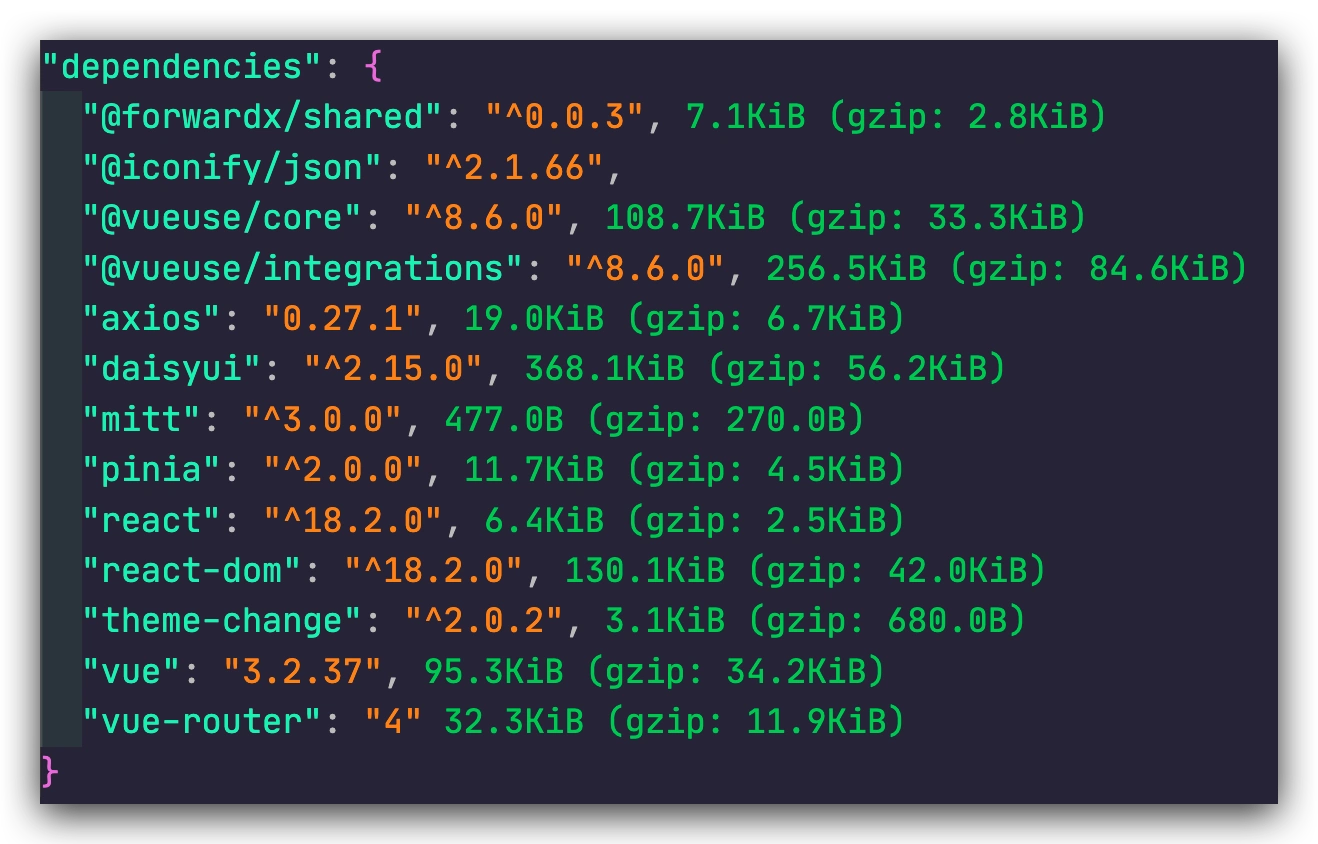Click the "daisyui" package name

click(x=172, y=369)
